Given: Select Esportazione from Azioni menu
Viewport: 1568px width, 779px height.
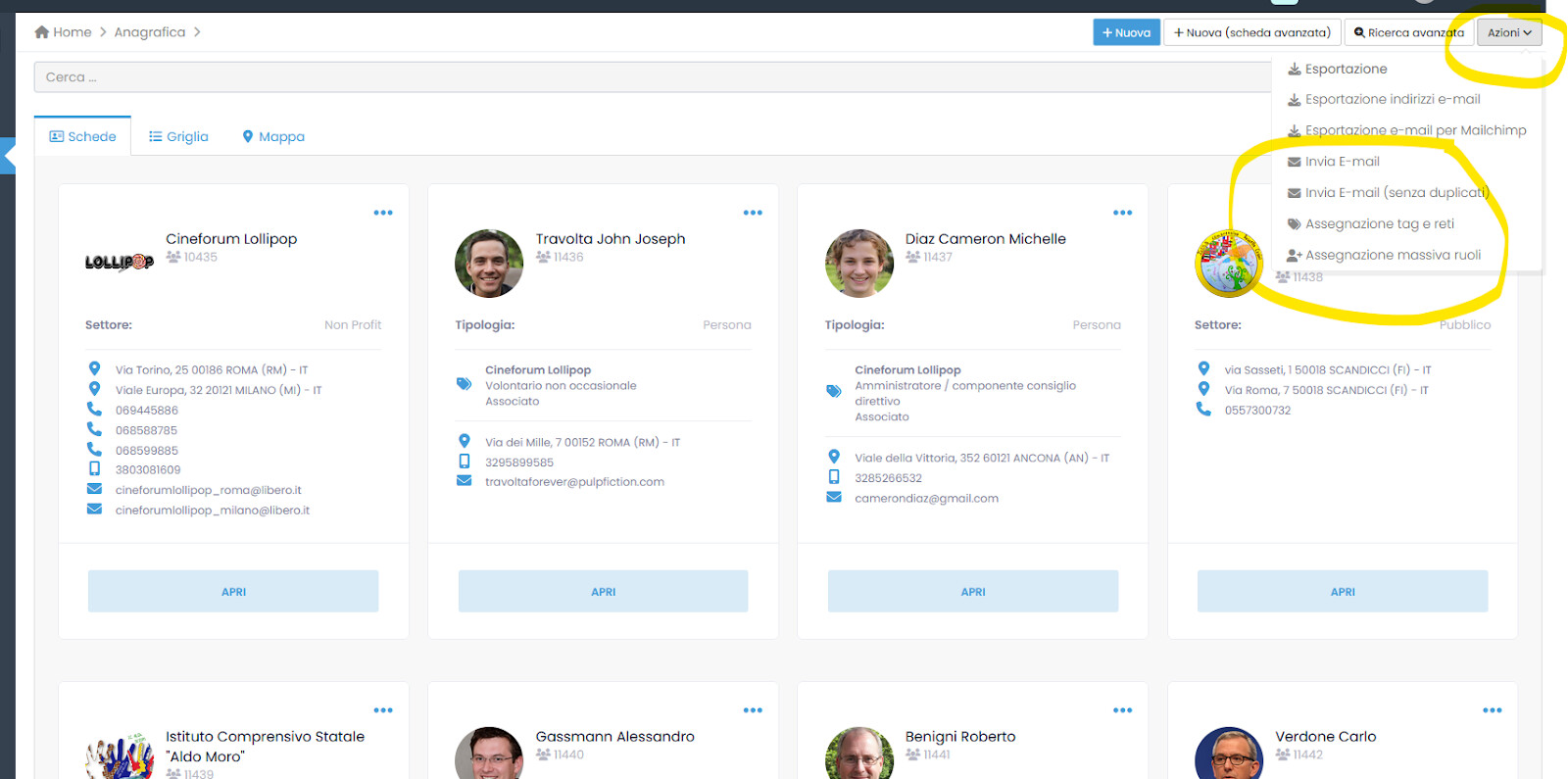Looking at the screenshot, I should click(x=1346, y=69).
